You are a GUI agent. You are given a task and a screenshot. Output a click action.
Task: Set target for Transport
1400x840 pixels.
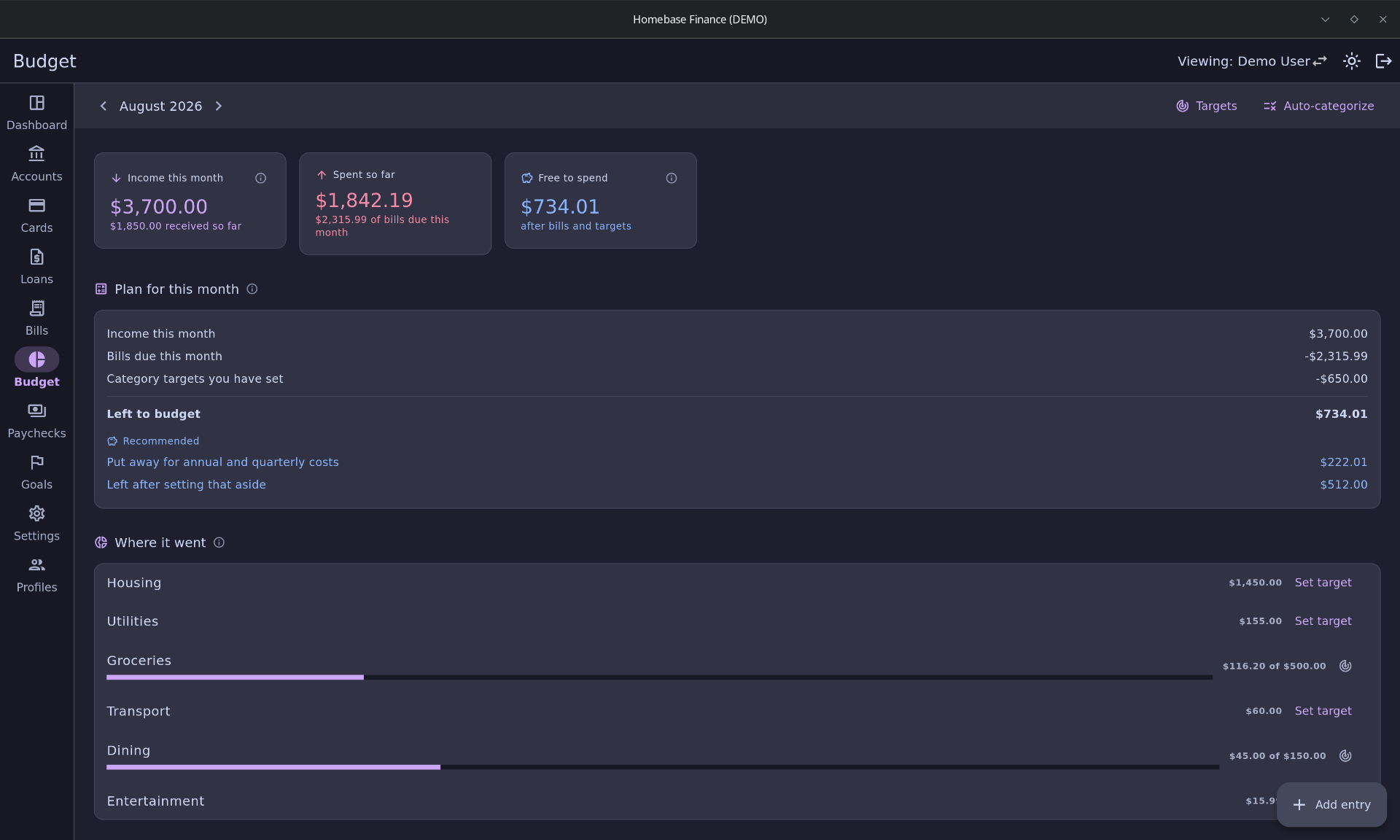1323,711
